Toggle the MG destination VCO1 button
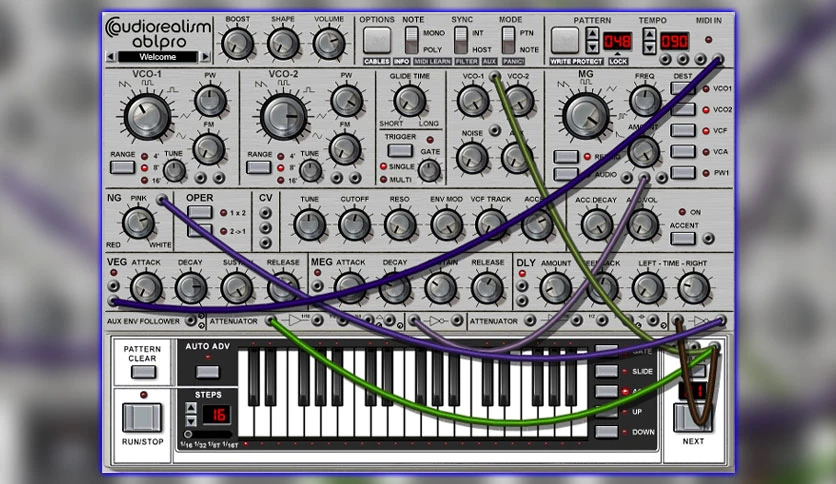Screen dimensions: 836x484 tap(683, 88)
